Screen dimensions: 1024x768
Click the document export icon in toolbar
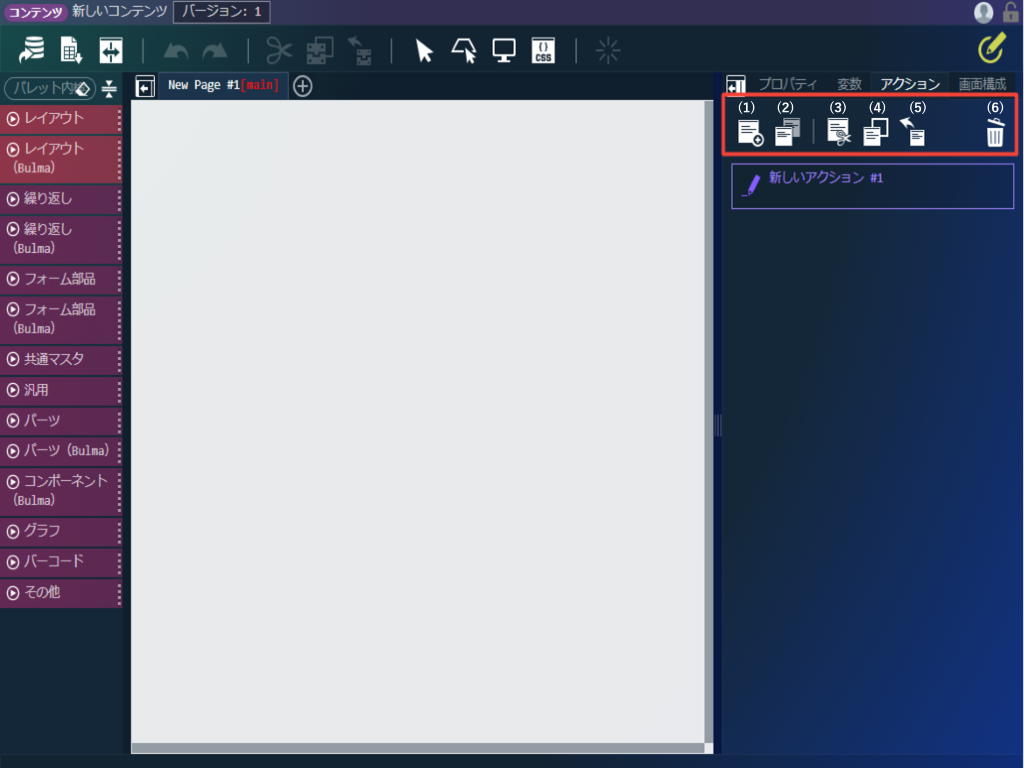[x=71, y=50]
